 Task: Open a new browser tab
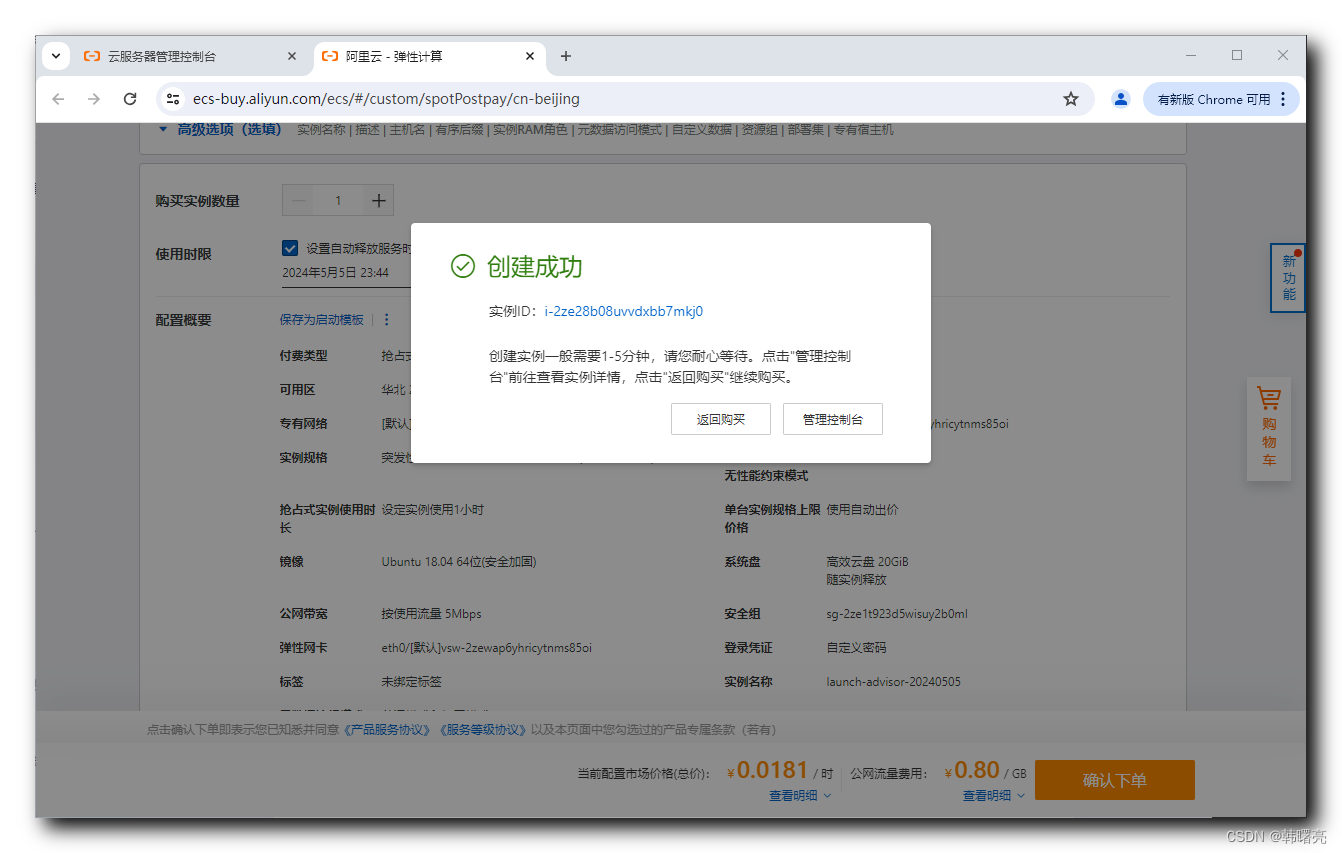tap(566, 56)
